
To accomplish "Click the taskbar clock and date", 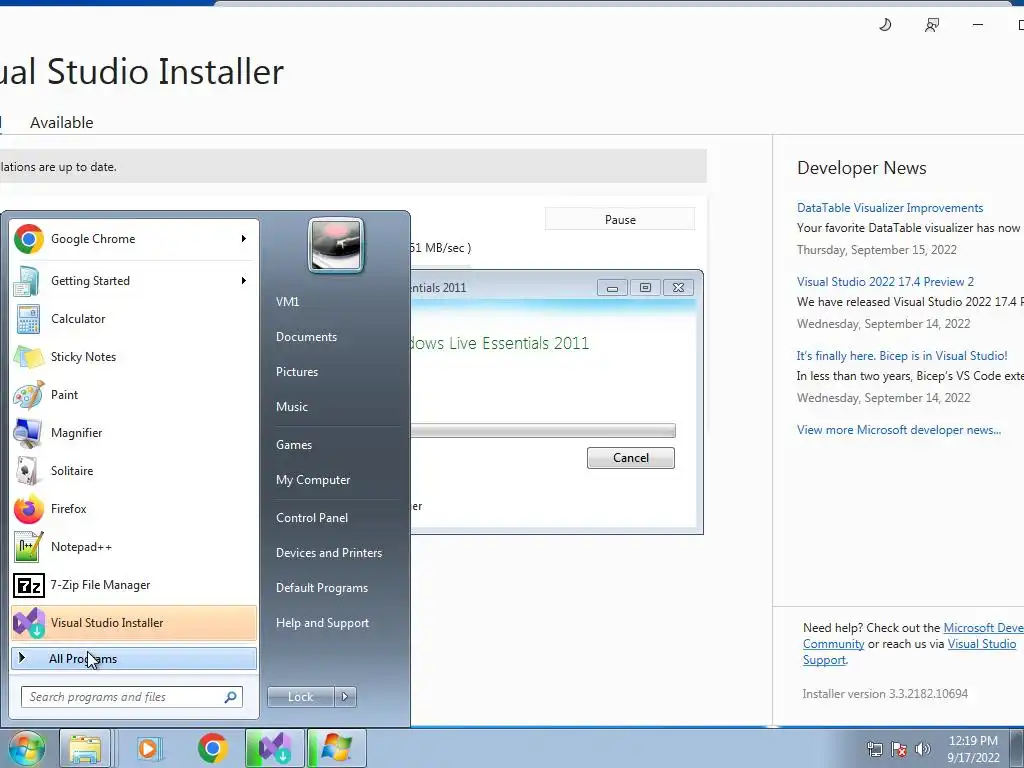I will pos(973,749).
